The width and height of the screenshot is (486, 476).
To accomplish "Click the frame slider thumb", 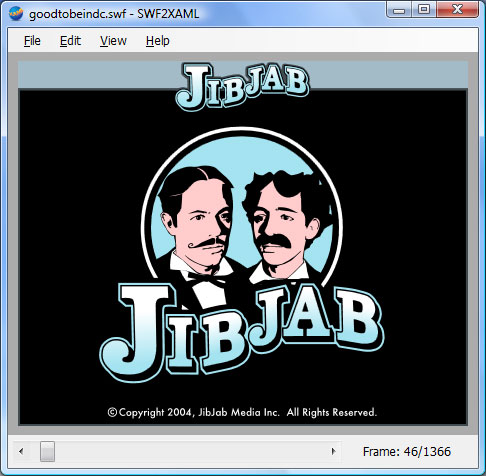I will (x=47, y=452).
